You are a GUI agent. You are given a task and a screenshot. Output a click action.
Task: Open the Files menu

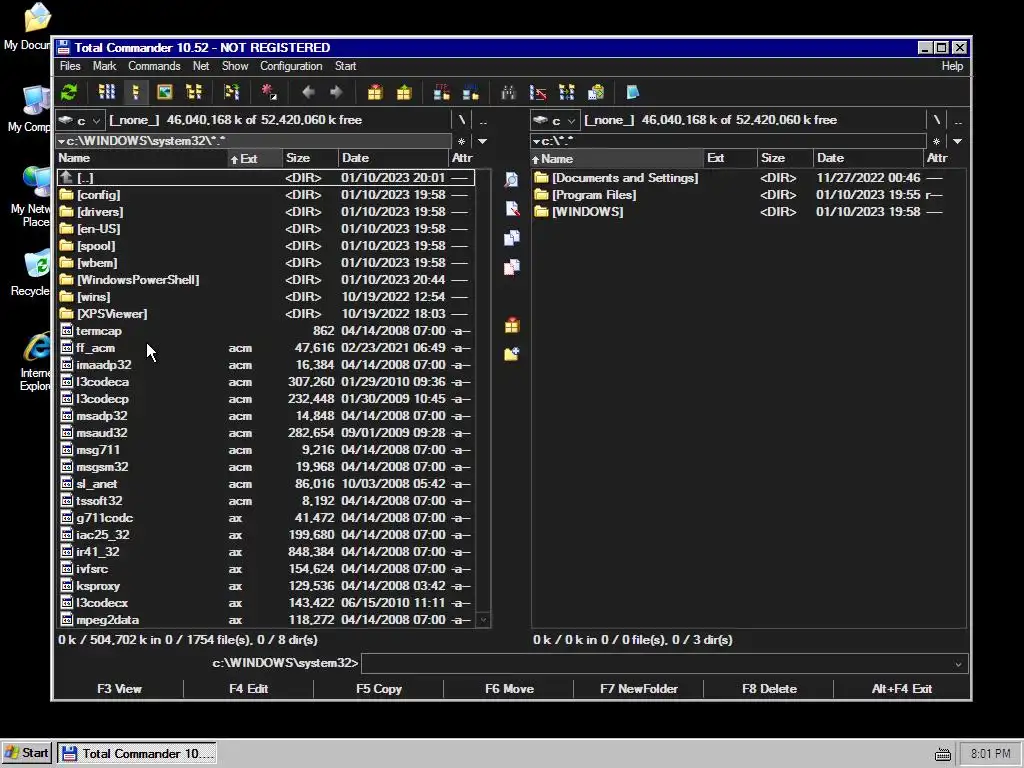[x=70, y=66]
